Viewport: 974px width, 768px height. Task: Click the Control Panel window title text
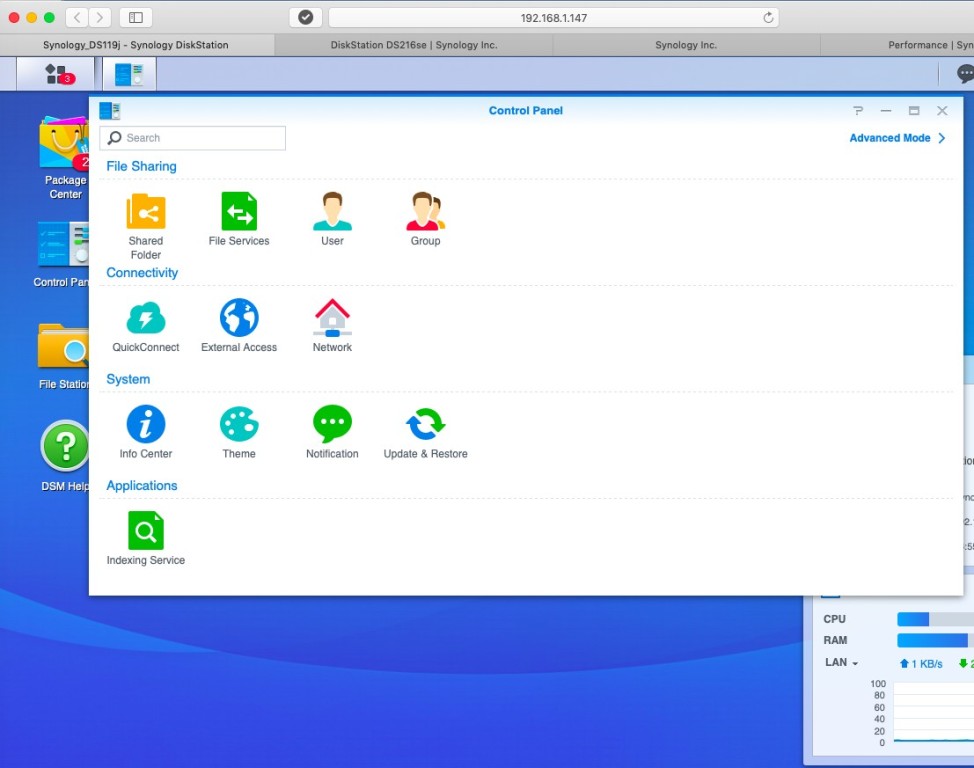pos(526,111)
